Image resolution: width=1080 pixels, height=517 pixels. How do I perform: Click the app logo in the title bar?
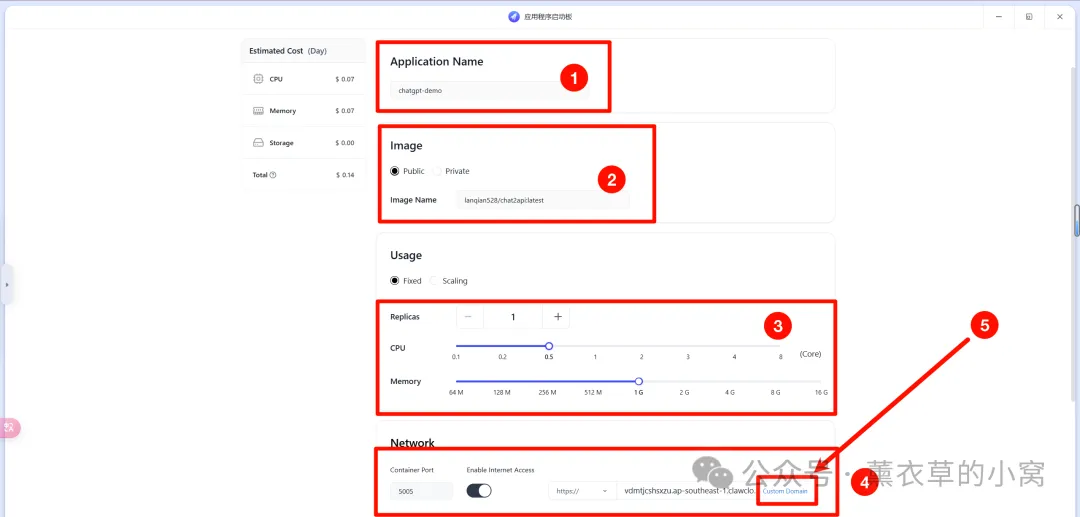tap(514, 17)
